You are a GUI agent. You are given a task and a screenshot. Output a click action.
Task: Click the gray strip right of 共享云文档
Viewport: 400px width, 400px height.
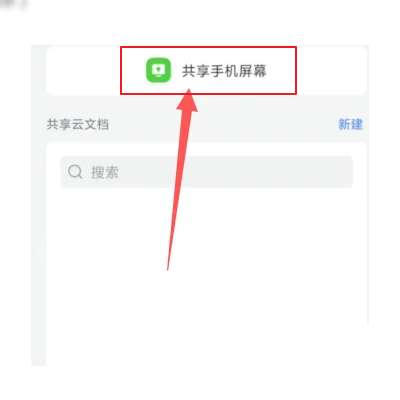click(223, 124)
